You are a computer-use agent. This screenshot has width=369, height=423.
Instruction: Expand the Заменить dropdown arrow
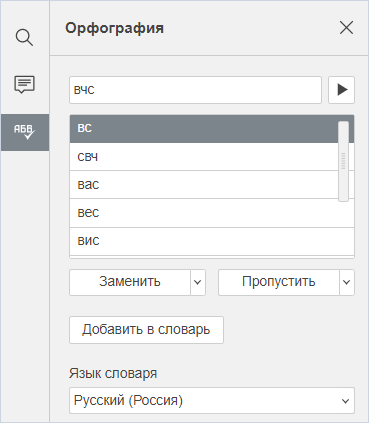pyautogui.click(x=198, y=282)
